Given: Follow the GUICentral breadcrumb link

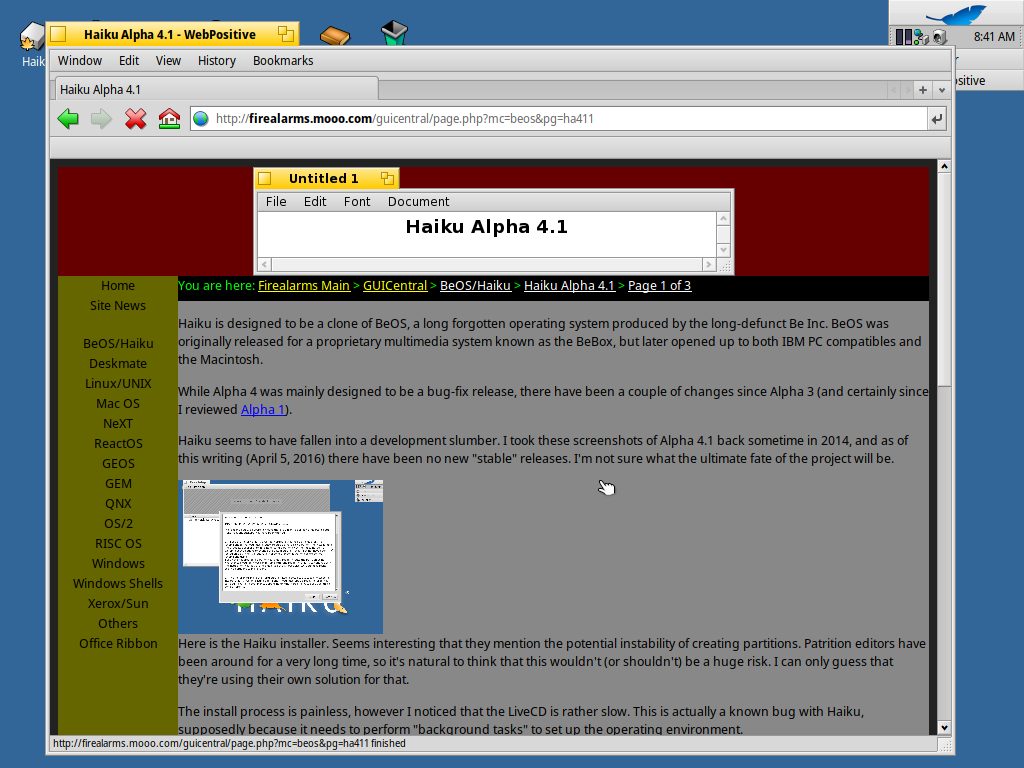Looking at the screenshot, I should pos(395,285).
